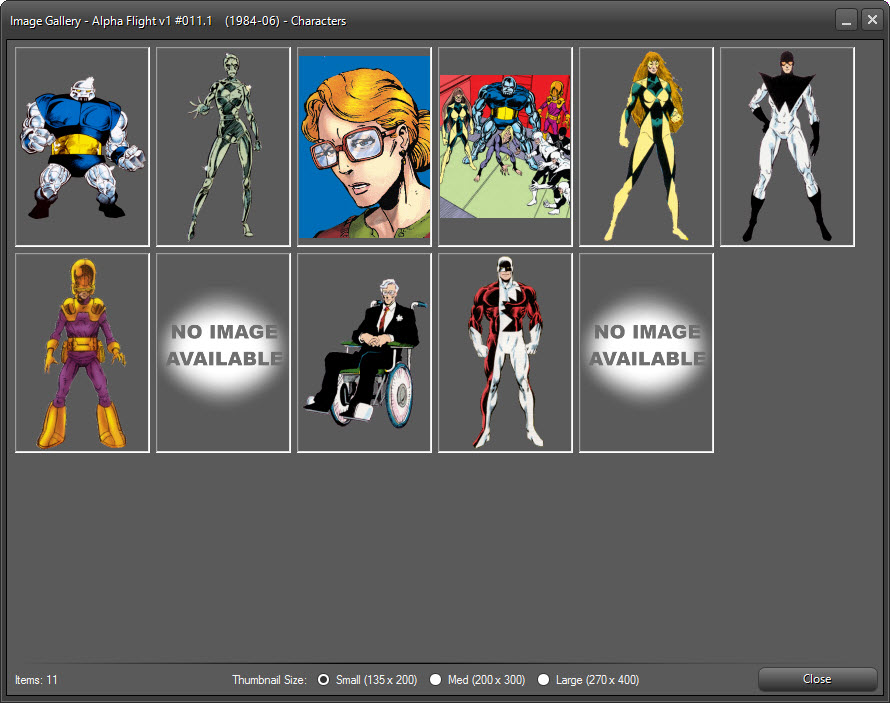Select the green metallic woman thumbnail

point(223,146)
